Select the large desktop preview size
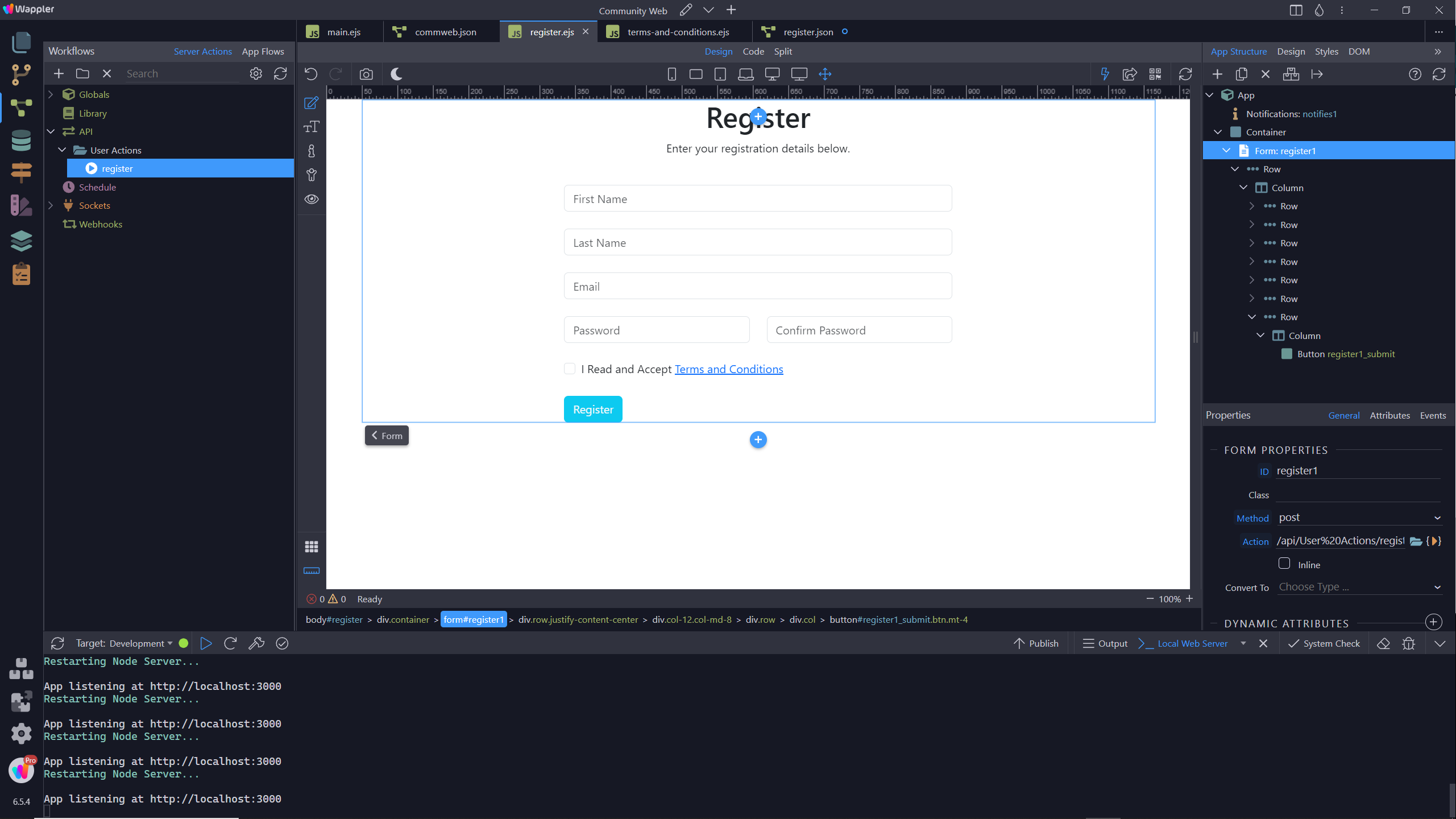The image size is (1456, 819). 799,74
